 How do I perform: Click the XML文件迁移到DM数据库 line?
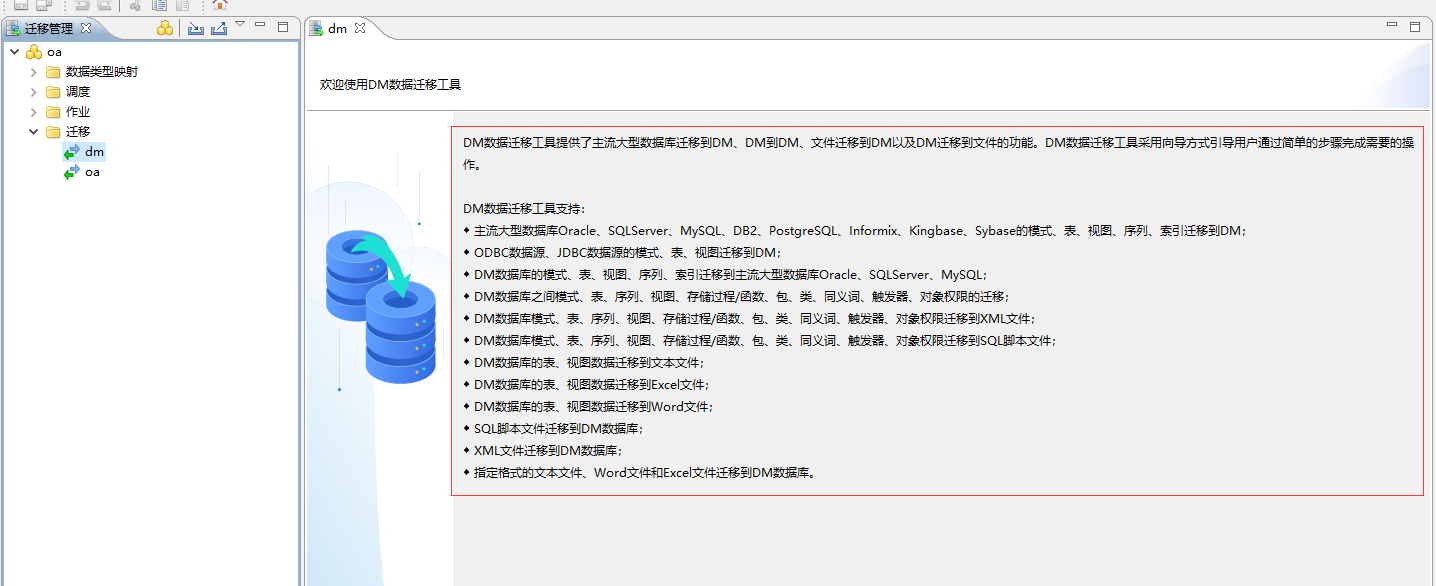tap(543, 451)
